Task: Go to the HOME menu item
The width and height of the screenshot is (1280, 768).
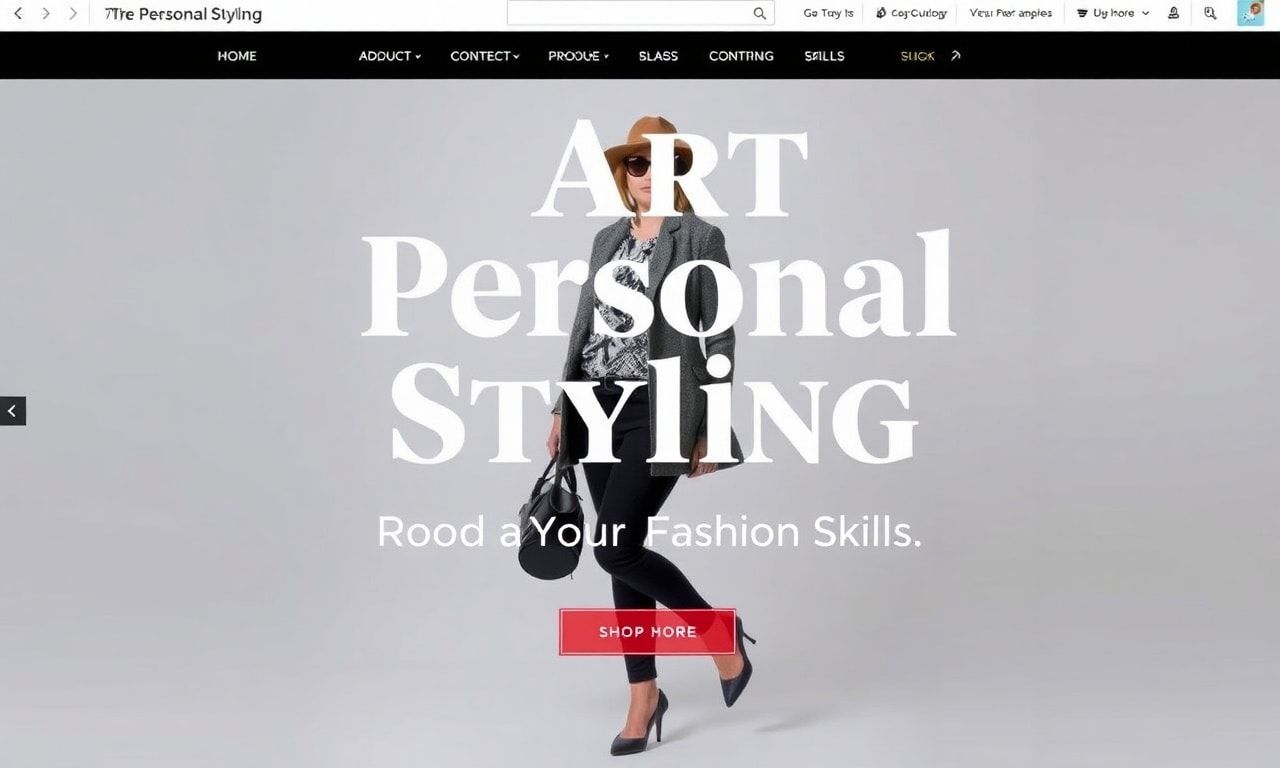Action: [237, 56]
